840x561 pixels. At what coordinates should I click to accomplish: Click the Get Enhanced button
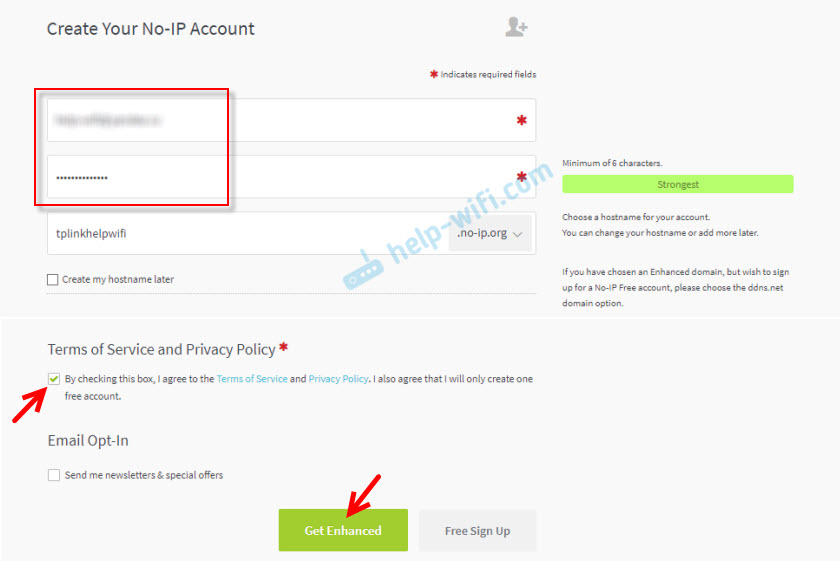pyautogui.click(x=343, y=530)
